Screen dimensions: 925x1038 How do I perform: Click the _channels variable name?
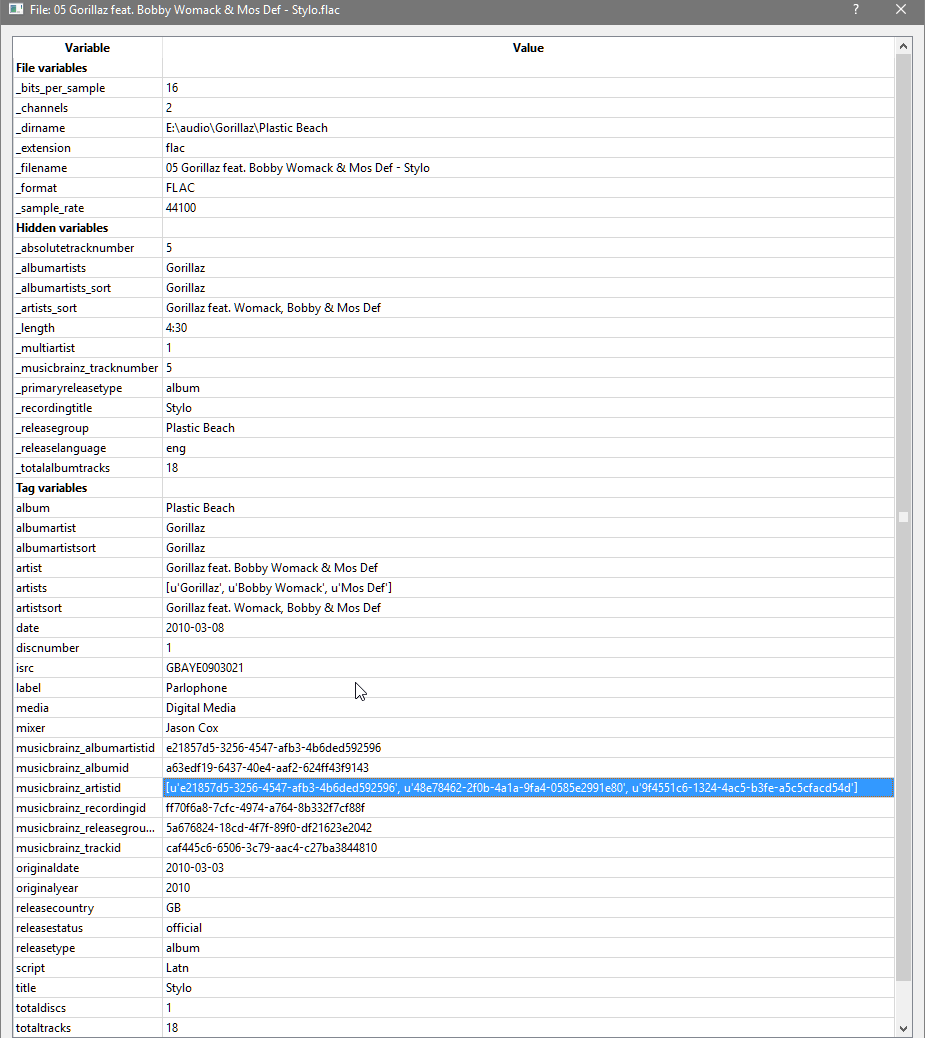42,108
